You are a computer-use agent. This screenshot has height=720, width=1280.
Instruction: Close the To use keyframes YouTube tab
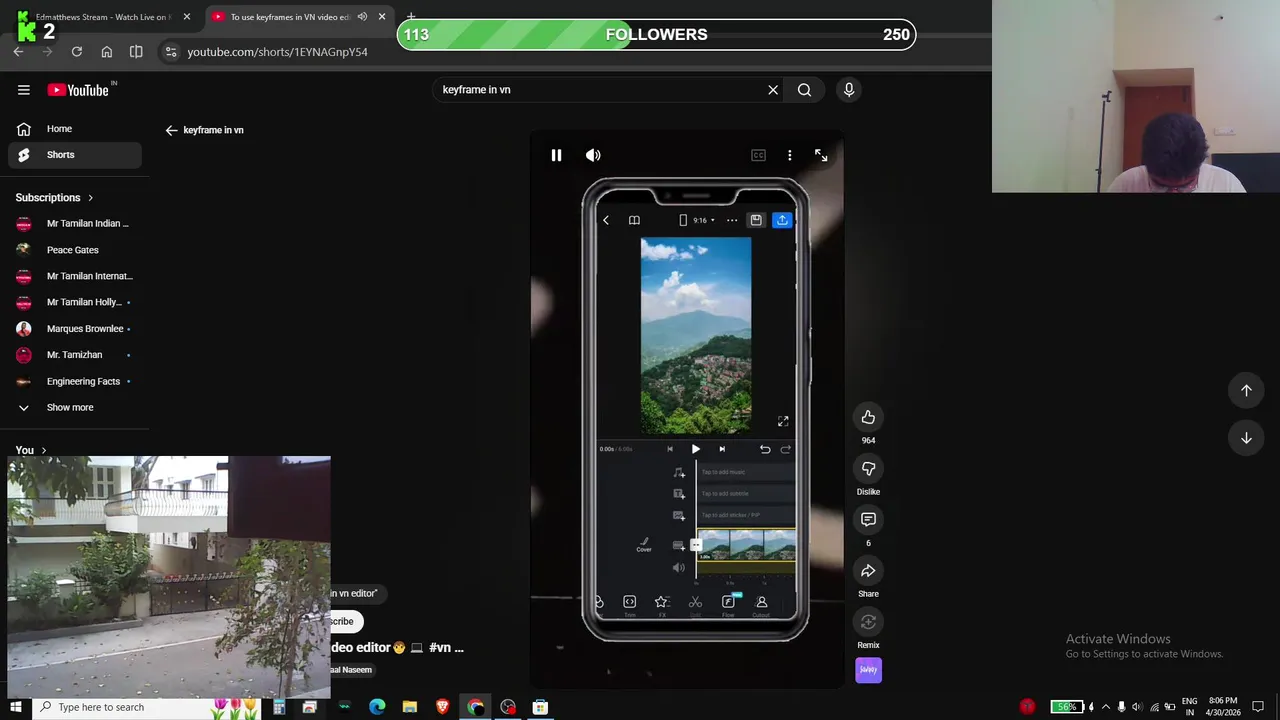381,17
